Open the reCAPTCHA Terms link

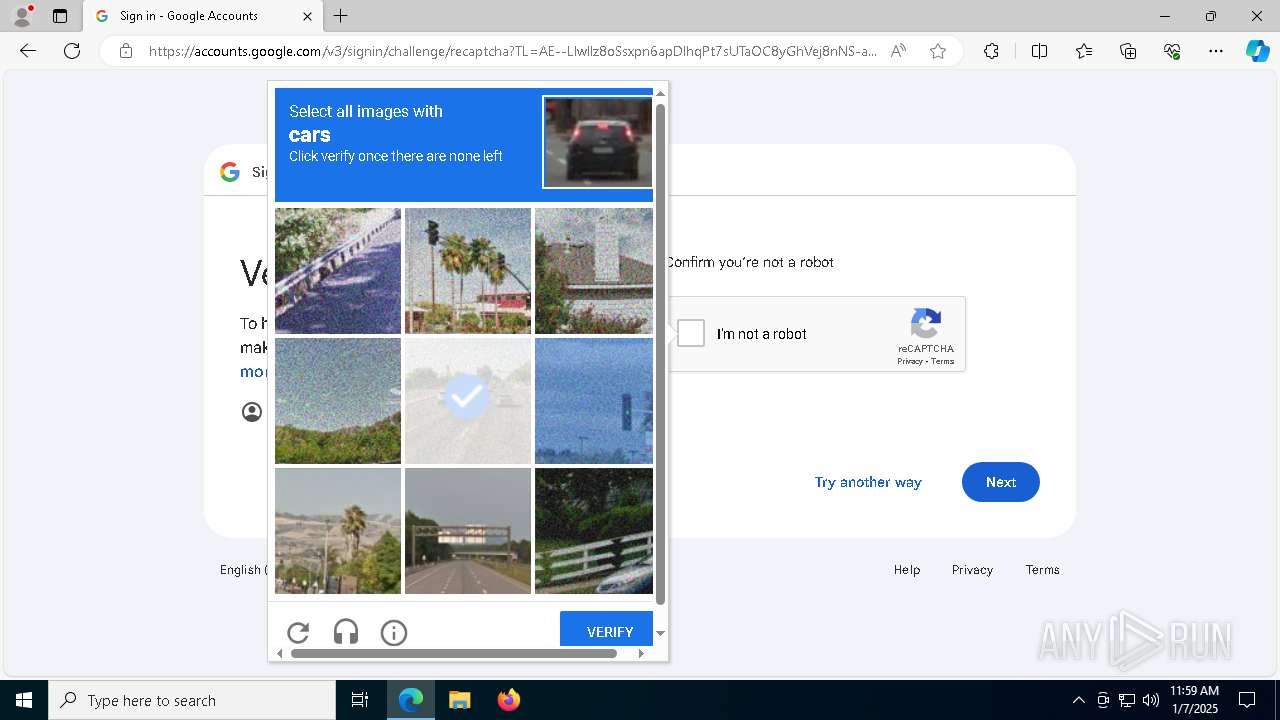click(x=943, y=361)
